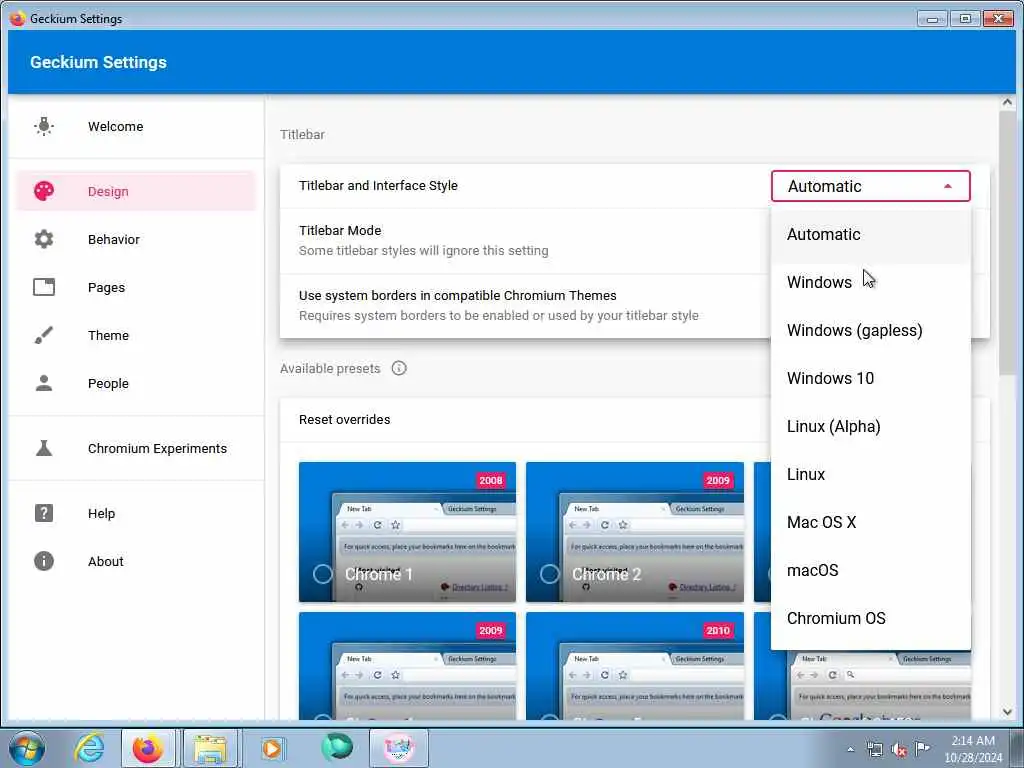Image resolution: width=1024 pixels, height=768 pixels.
Task: Click the Welcome lightbulb icon in the sidebar
Action: tap(44, 126)
